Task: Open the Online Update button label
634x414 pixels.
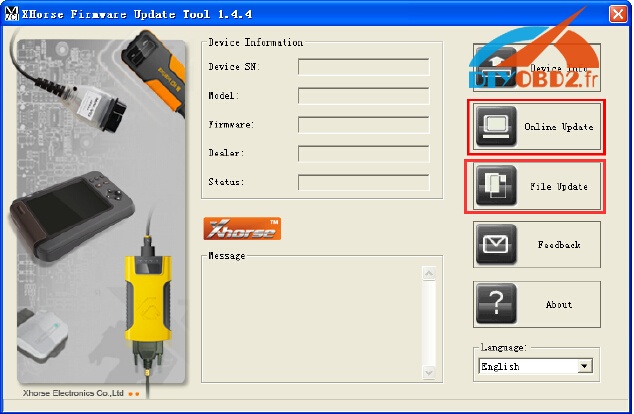Action: tap(559, 127)
